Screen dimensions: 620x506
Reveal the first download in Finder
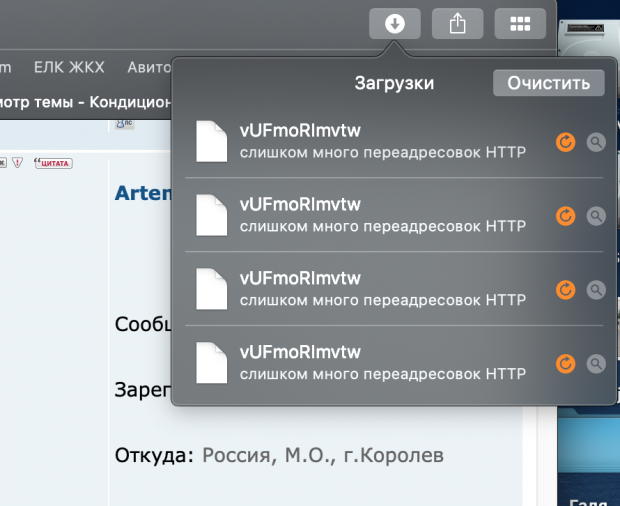tap(595, 142)
